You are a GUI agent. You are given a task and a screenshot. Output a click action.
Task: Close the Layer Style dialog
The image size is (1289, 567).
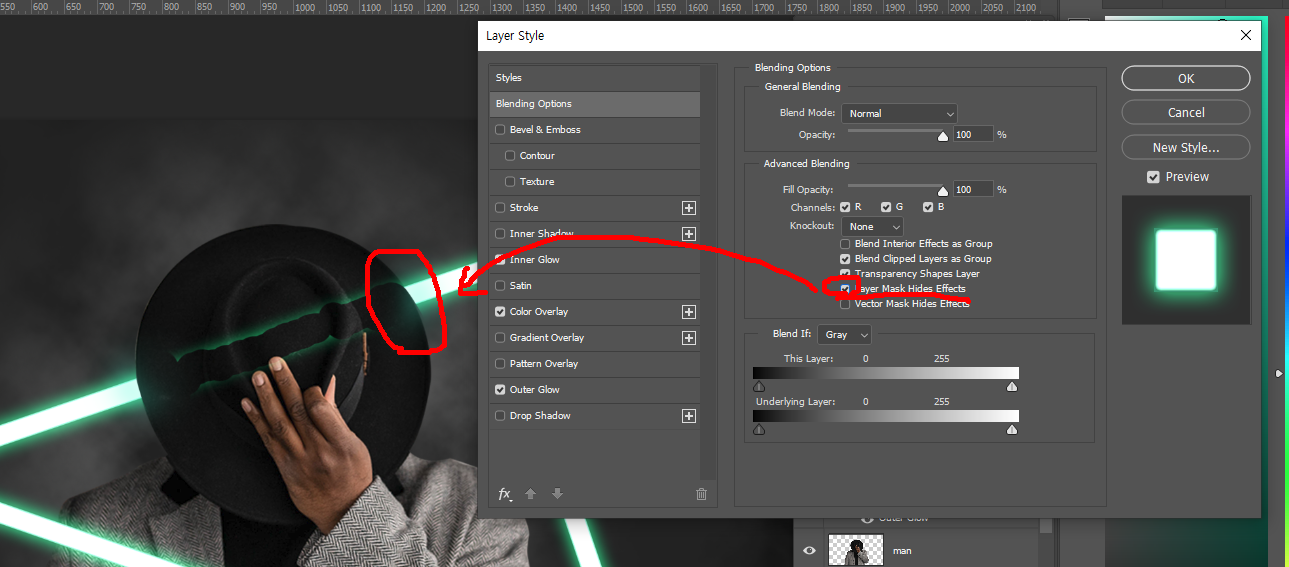tap(1245, 36)
